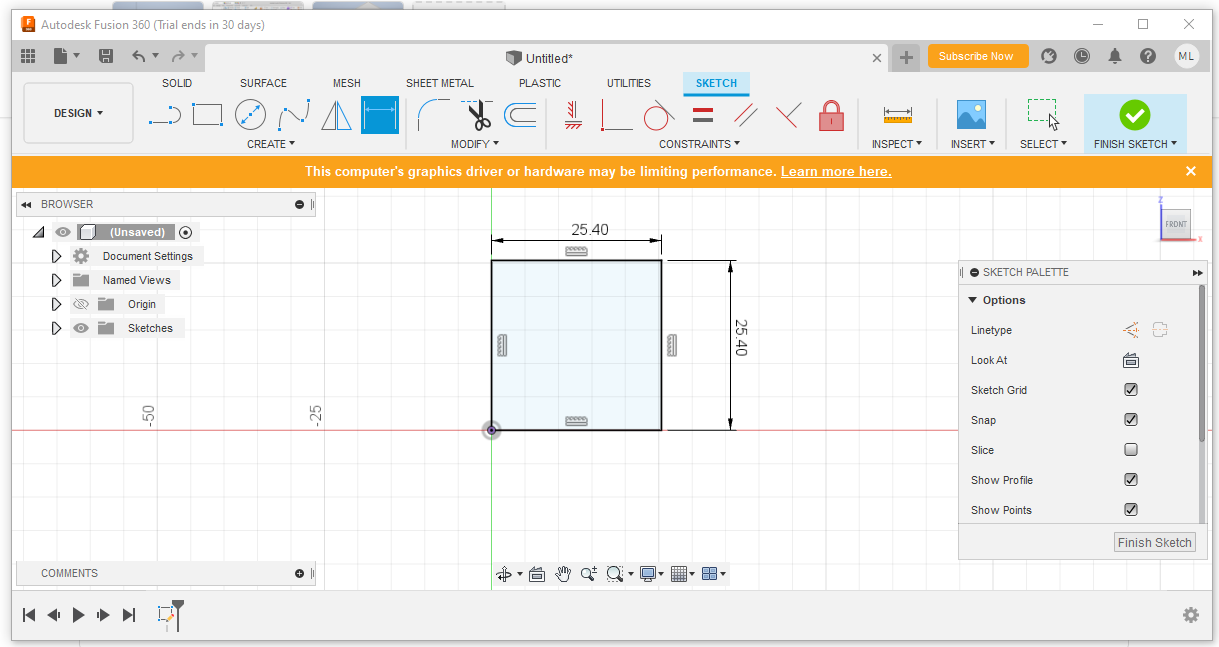Open the MODIFY dropdown menu
This screenshot has height=647, width=1219.
click(474, 144)
